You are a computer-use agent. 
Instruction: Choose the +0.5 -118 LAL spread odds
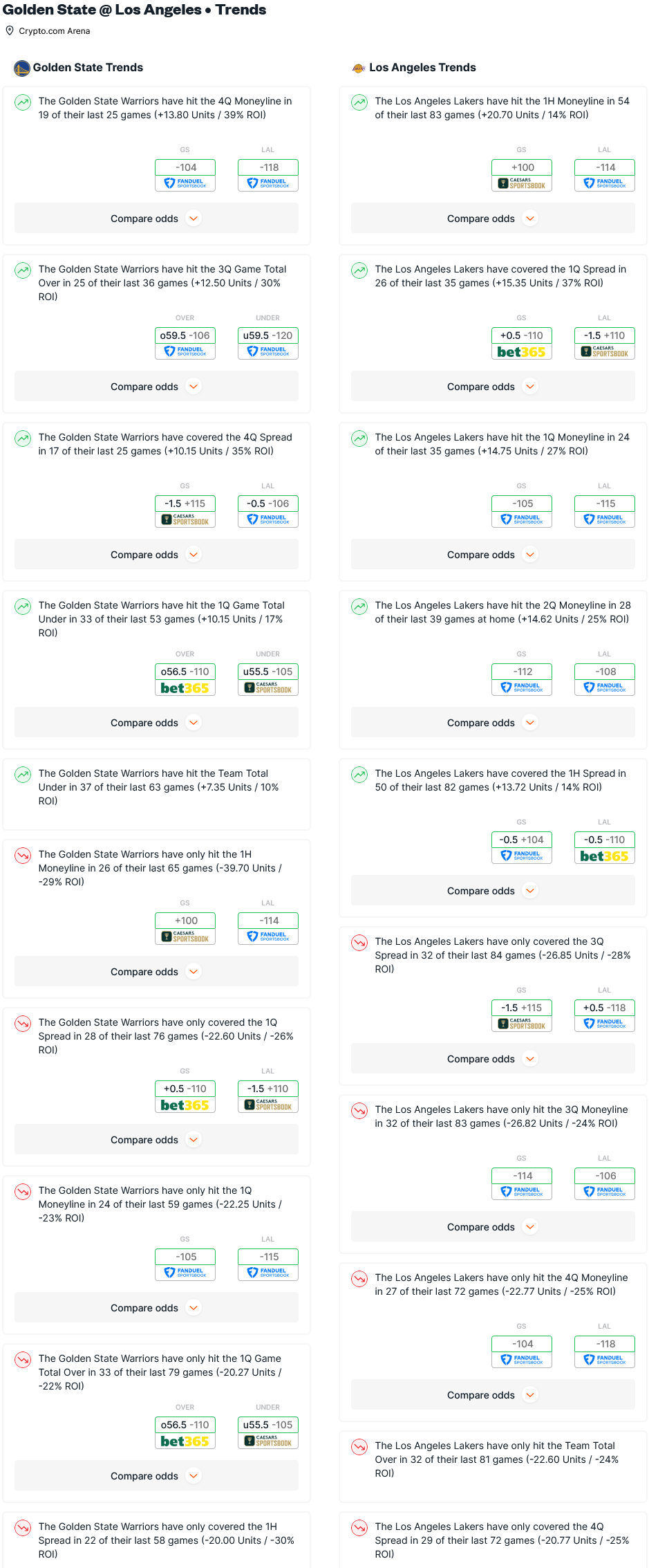coord(604,1008)
